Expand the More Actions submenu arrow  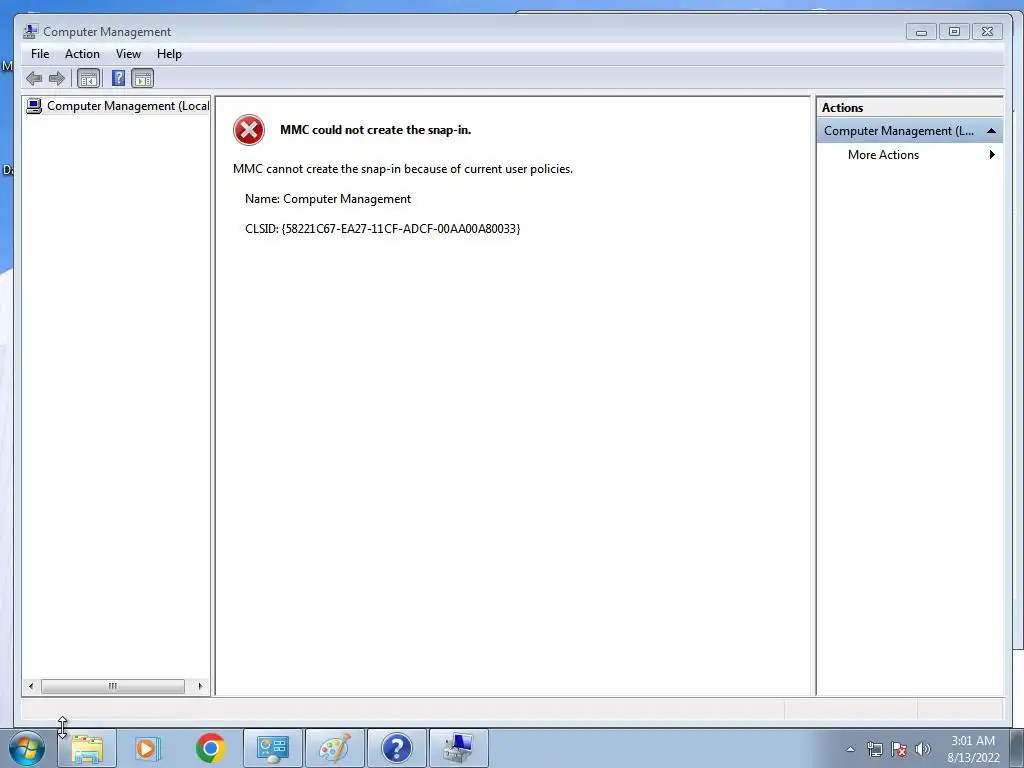(992, 155)
